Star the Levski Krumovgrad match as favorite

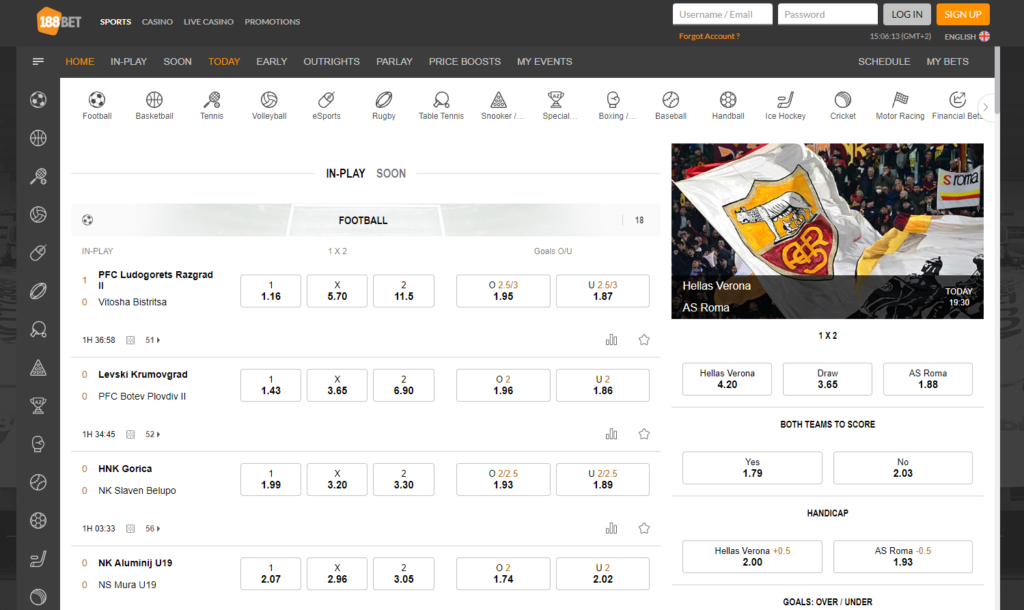(x=644, y=434)
